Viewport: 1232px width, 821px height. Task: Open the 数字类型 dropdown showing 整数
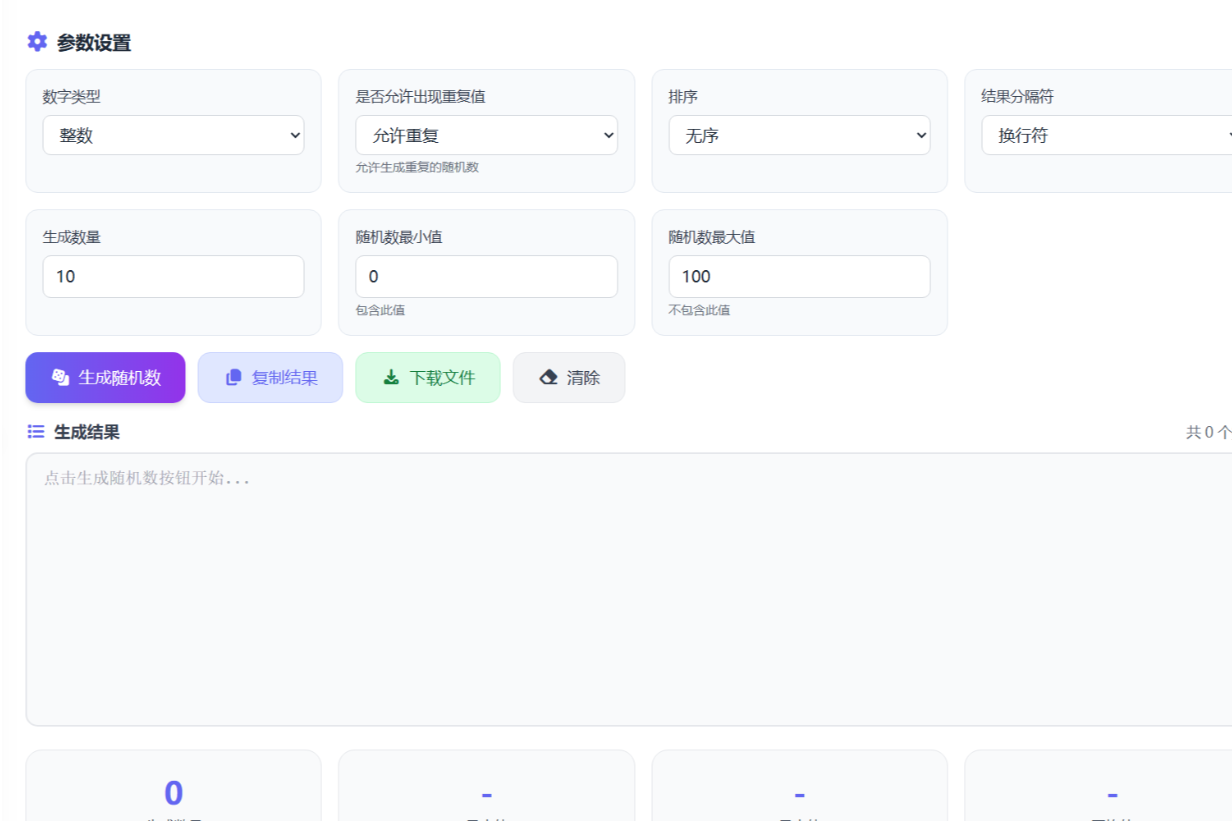point(173,135)
